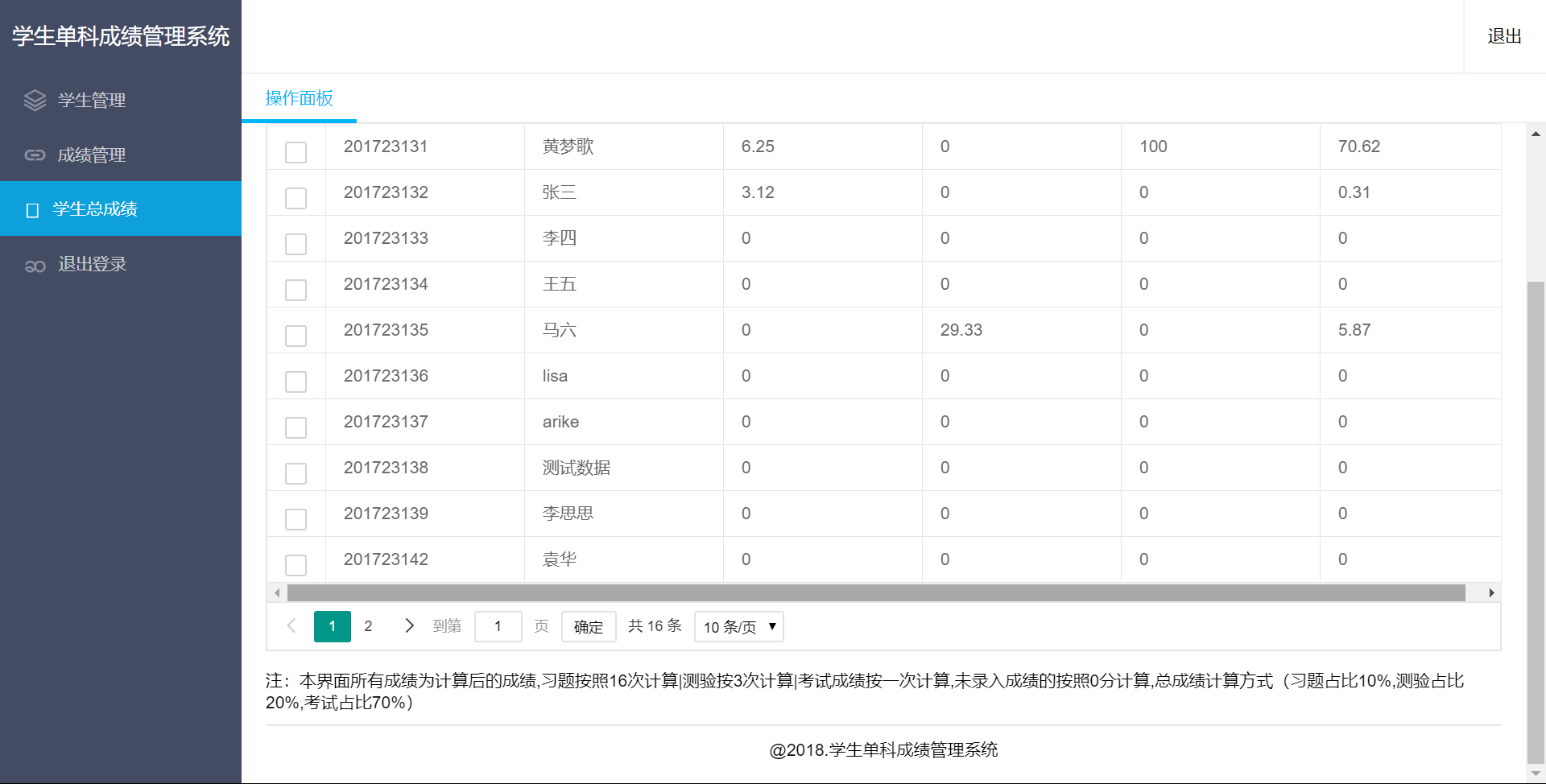Open the 学生管理 sidebar menu
The height and width of the screenshot is (784, 1546).
(x=92, y=101)
